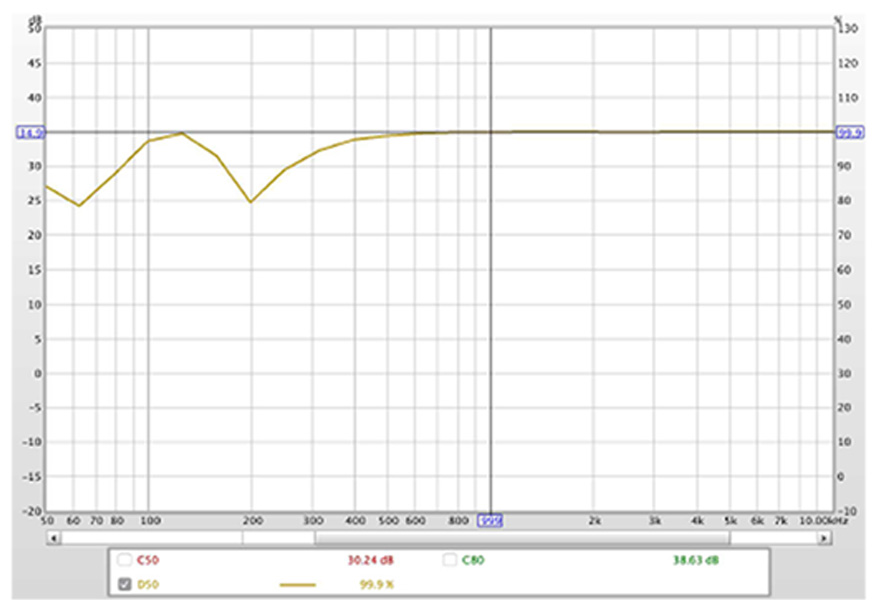This screenshot has width=880, height=600.
Task: Click the 10.00kHz label at axis end
Action: 820,521
